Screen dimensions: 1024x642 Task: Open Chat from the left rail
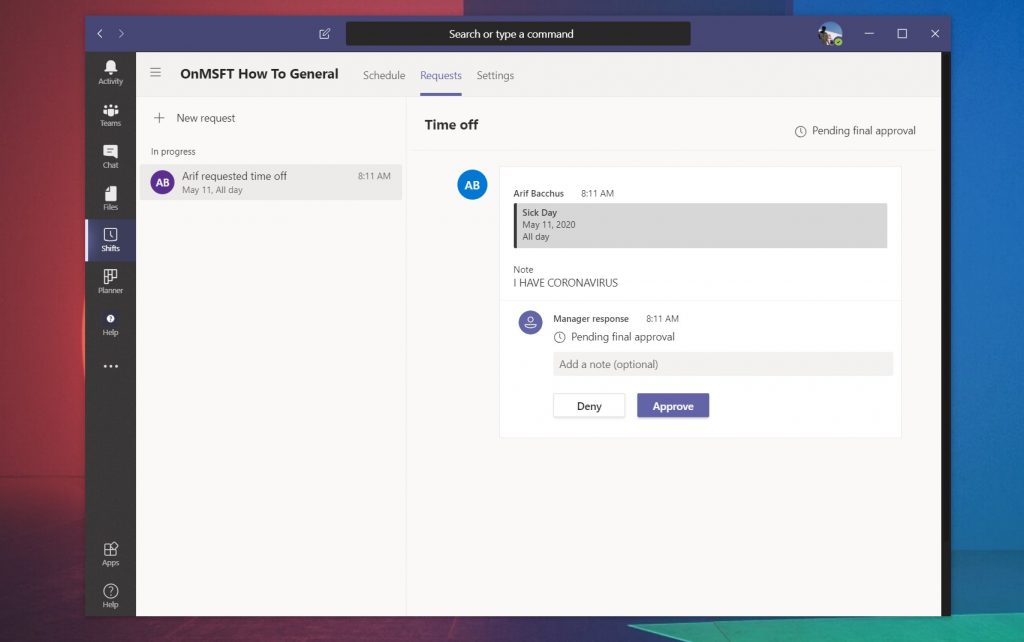pyautogui.click(x=110, y=155)
